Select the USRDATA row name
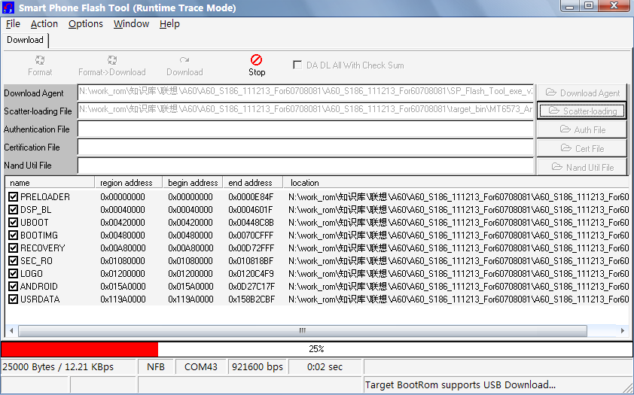Image resolution: width=634 pixels, height=395 pixels. click(x=40, y=300)
